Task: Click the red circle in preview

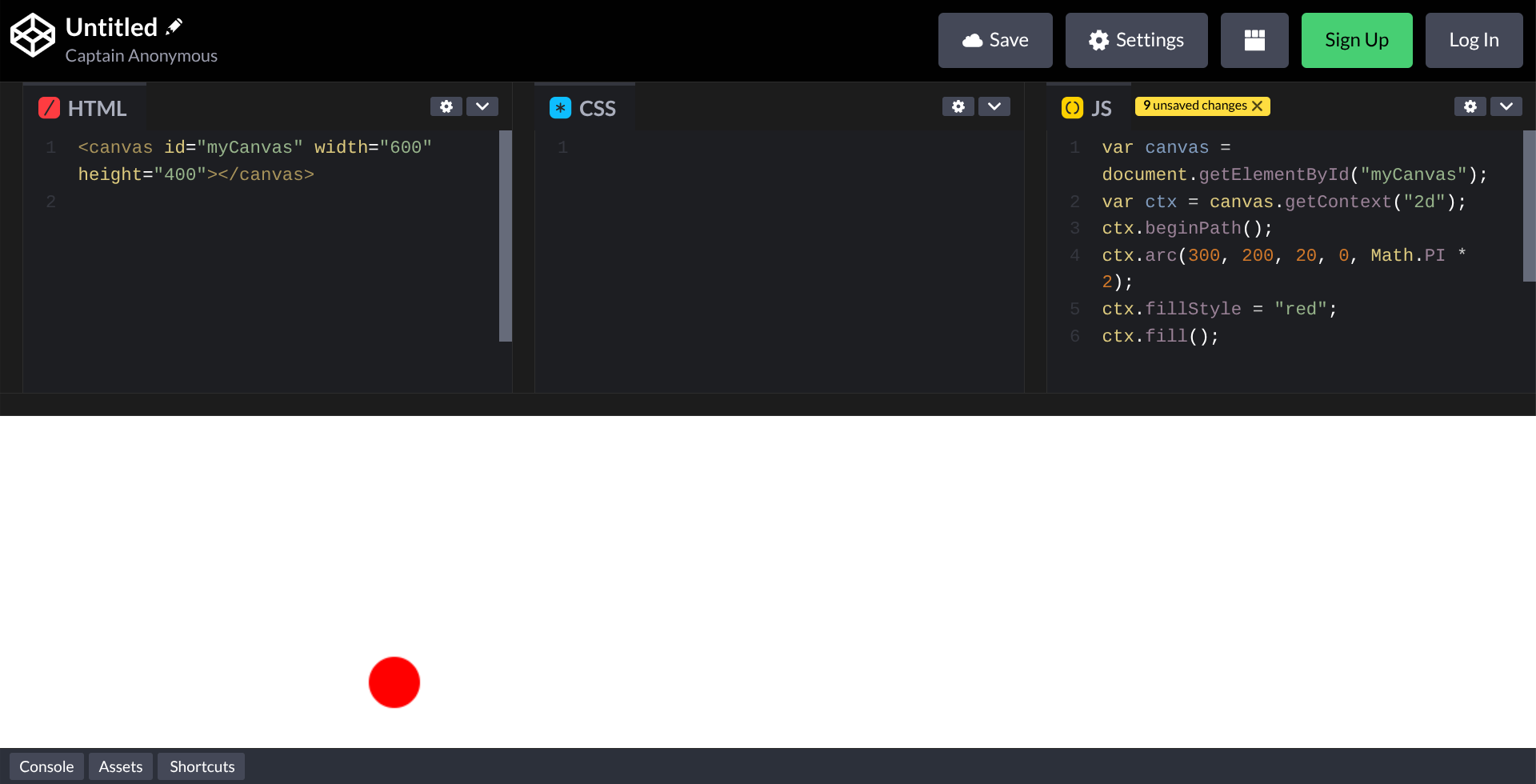Action: [394, 682]
